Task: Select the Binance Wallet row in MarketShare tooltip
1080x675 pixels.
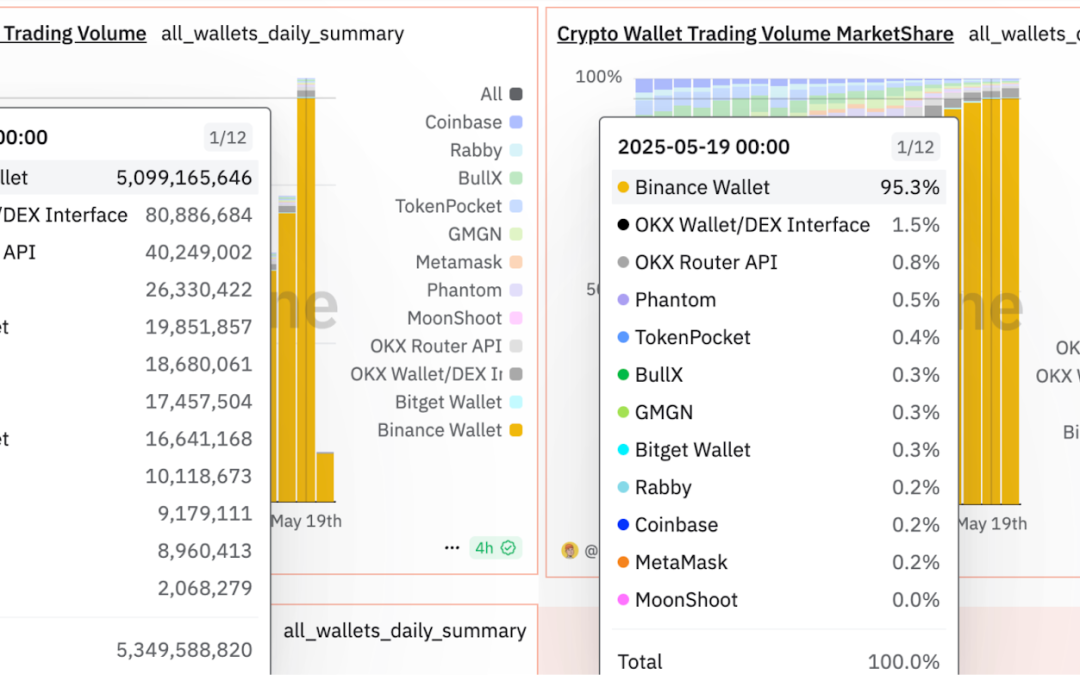Action: pyautogui.click(x=779, y=187)
